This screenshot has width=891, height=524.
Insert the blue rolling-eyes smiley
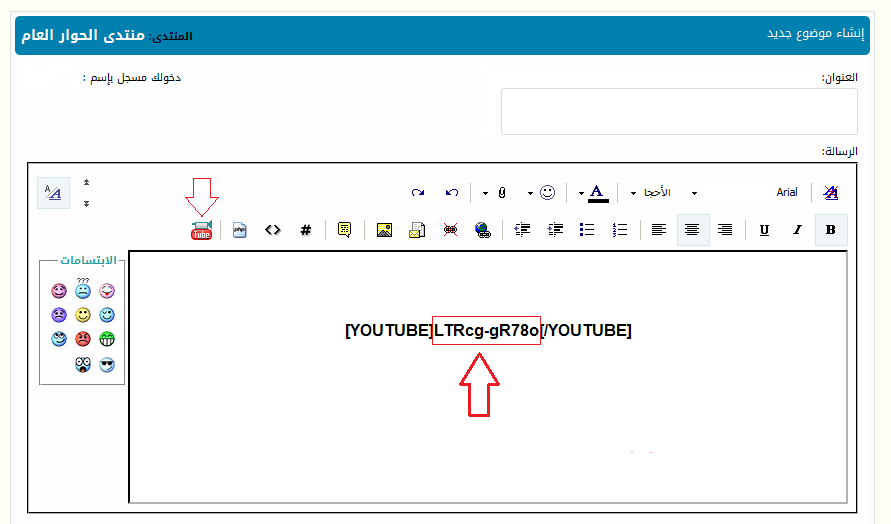59,339
